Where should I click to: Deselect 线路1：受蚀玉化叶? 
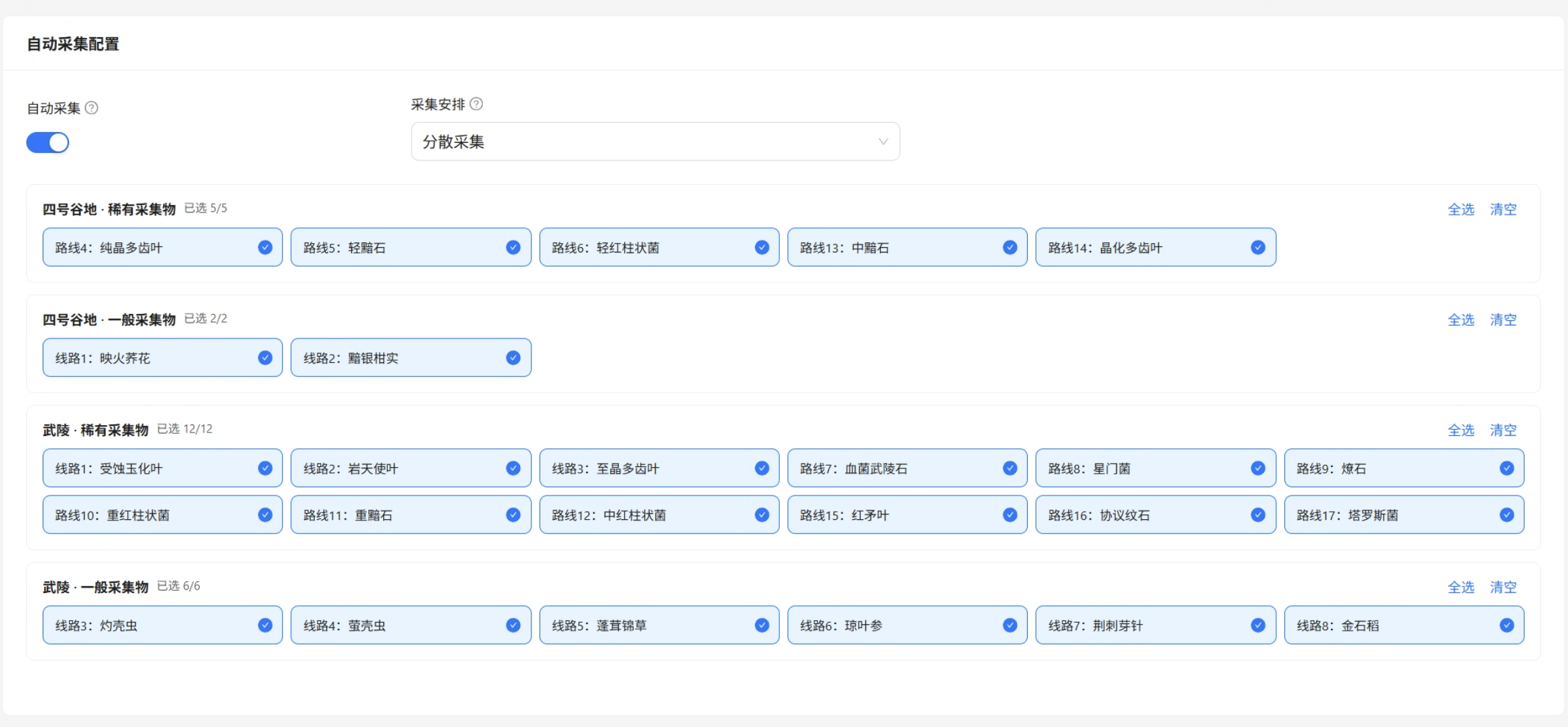click(162, 468)
